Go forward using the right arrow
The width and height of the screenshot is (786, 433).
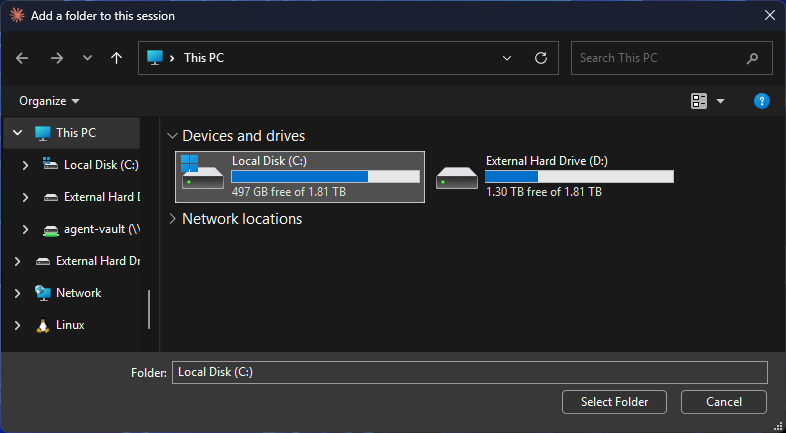pyautogui.click(x=57, y=58)
